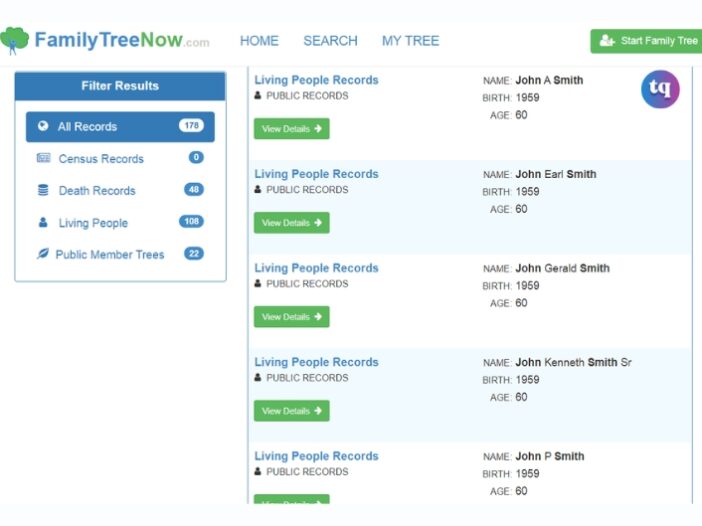Click the name John Gerald Smith
The image size is (702, 526).
point(562,268)
